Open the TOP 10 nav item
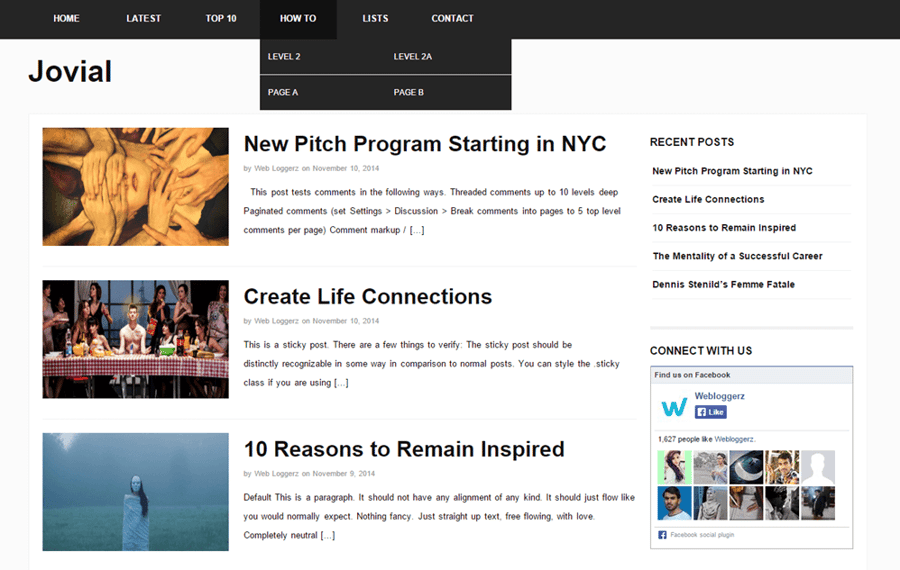 pyautogui.click(x=221, y=18)
